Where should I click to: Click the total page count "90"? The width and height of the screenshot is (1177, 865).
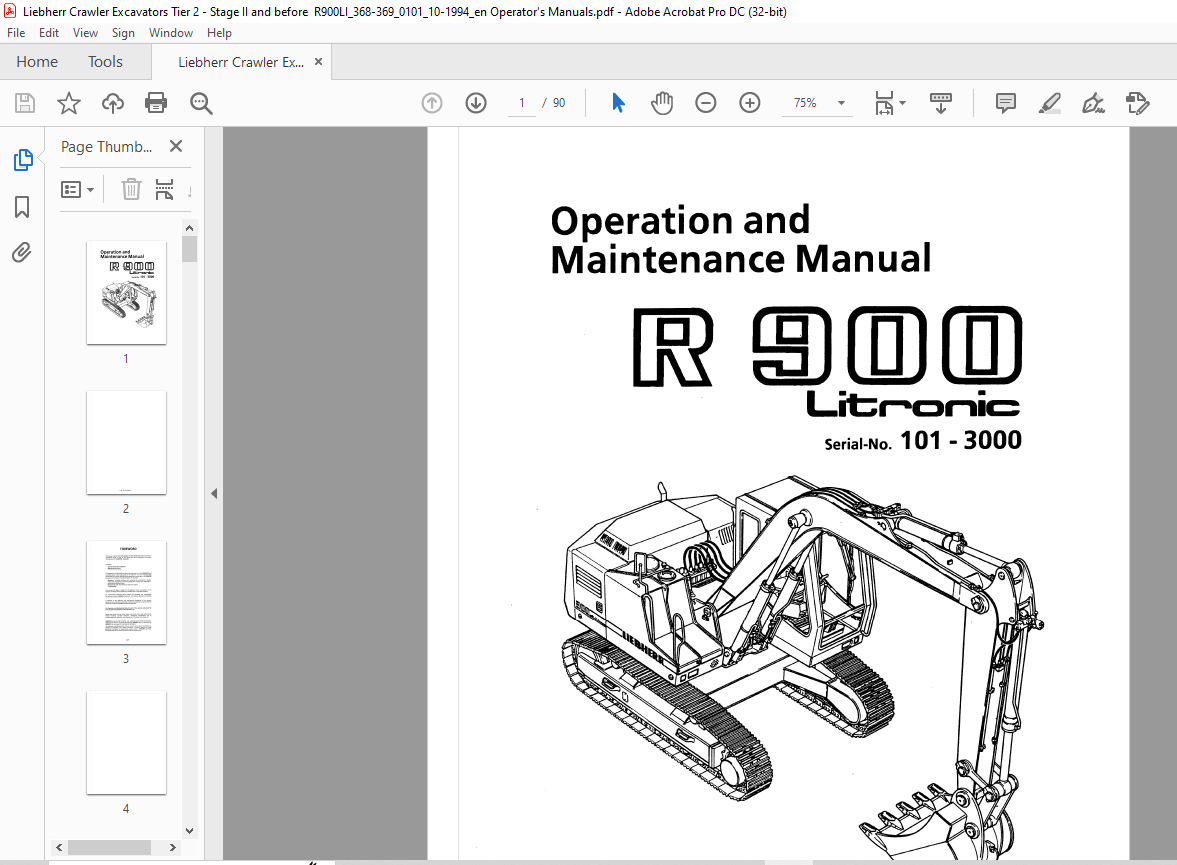(x=559, y=103)
